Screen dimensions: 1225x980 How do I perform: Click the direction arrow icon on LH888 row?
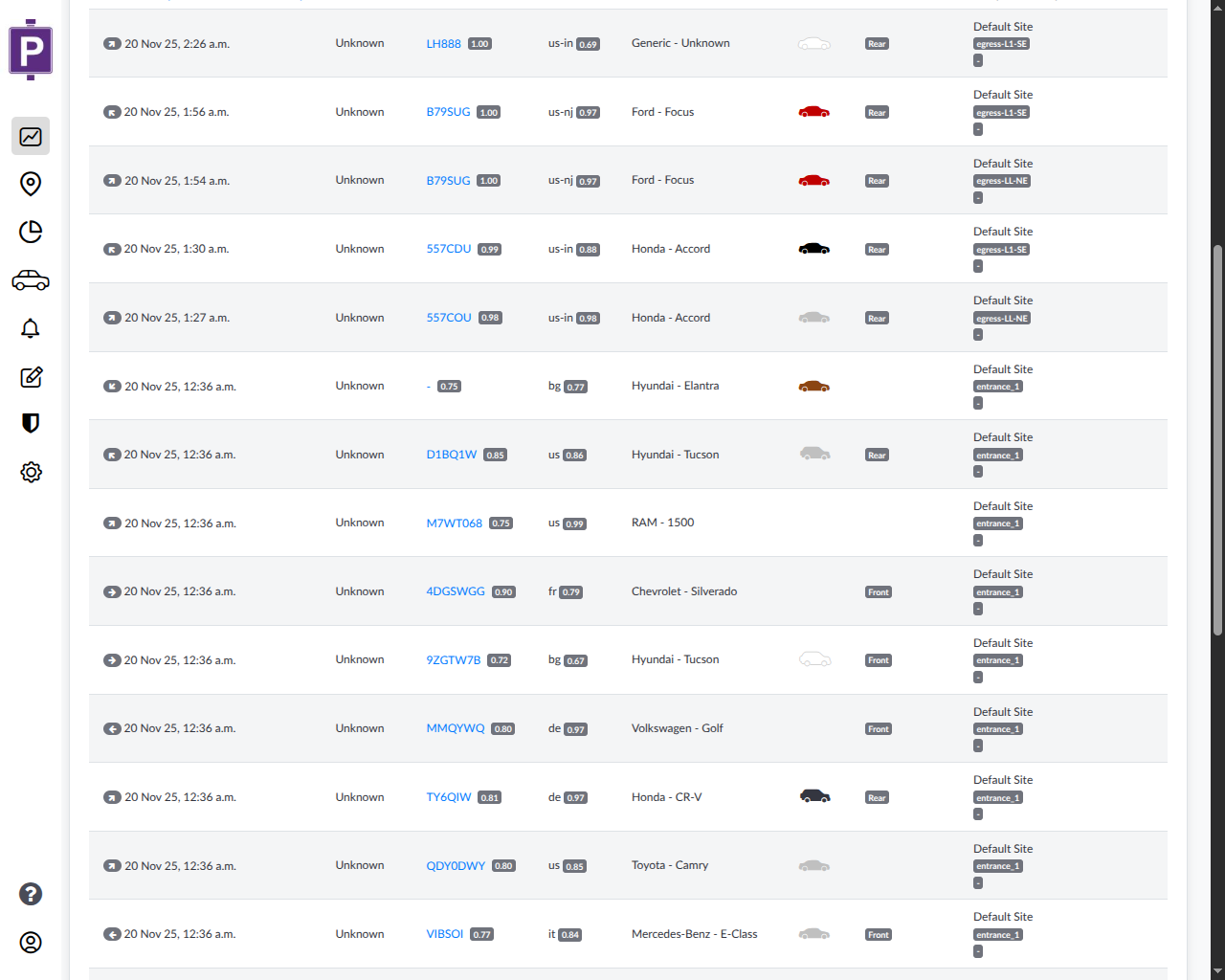(111, 43)
